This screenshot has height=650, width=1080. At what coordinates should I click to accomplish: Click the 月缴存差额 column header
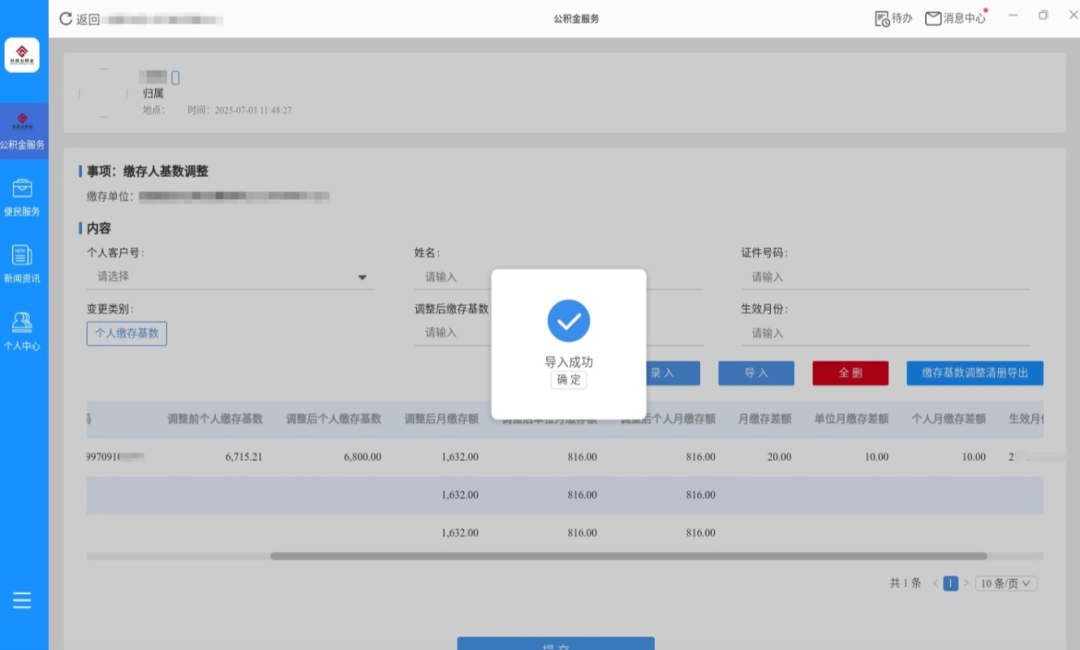tap(765, 419)
